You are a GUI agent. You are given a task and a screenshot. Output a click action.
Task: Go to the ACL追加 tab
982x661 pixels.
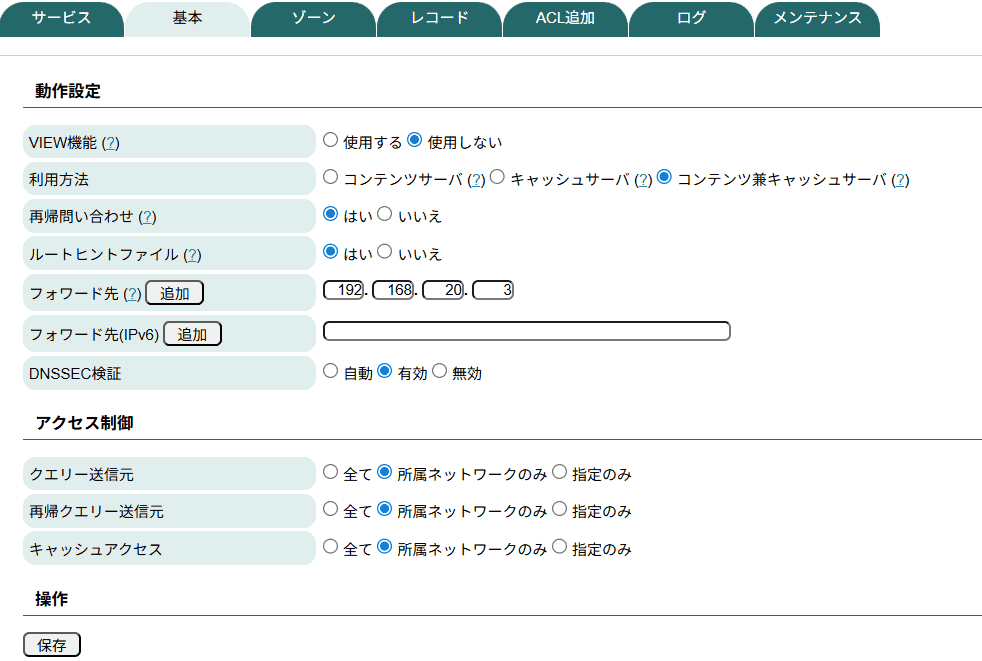(x=565, y=19)
